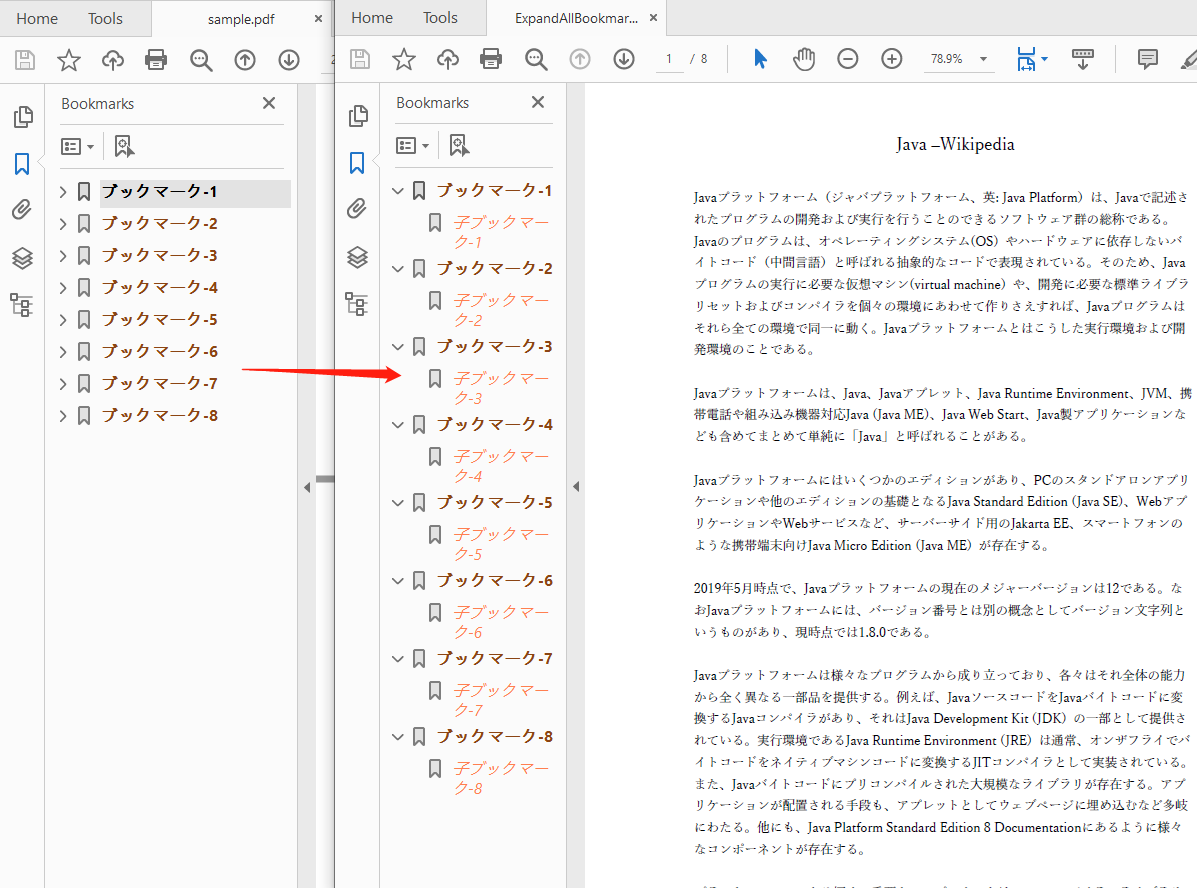The image size is (1197, 888).
Task: Expand ブックマーク-2 in sample.pdf window
Action: coord(63,224)
